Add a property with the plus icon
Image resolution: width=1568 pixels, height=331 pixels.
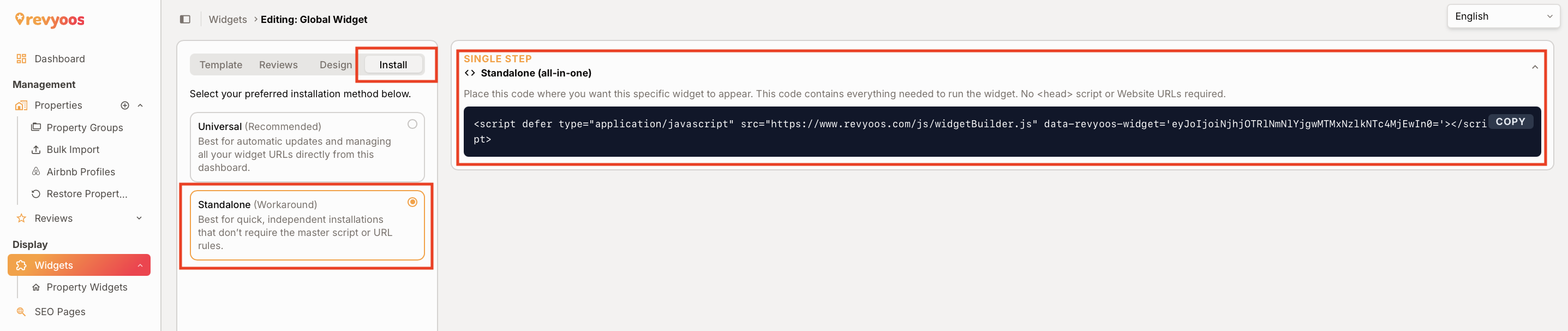coord(125,105)
